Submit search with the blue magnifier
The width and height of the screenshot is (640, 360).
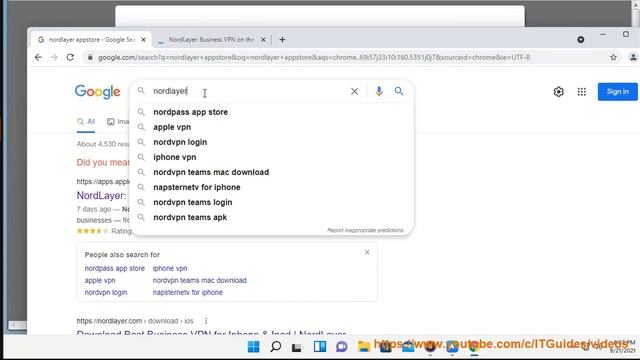pyautogui.click(x=399, y=91)
